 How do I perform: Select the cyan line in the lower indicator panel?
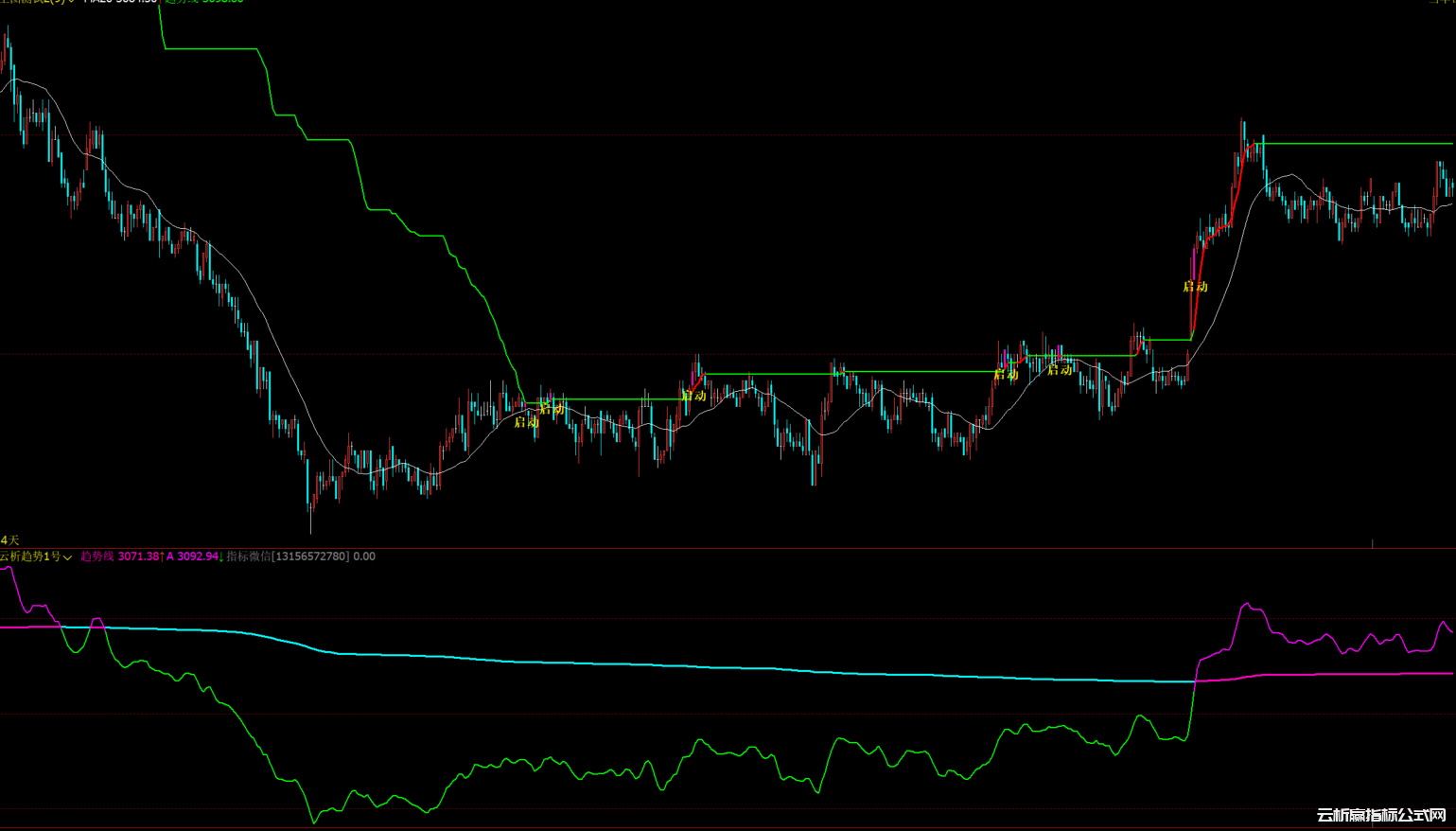[x=662, y=665]
